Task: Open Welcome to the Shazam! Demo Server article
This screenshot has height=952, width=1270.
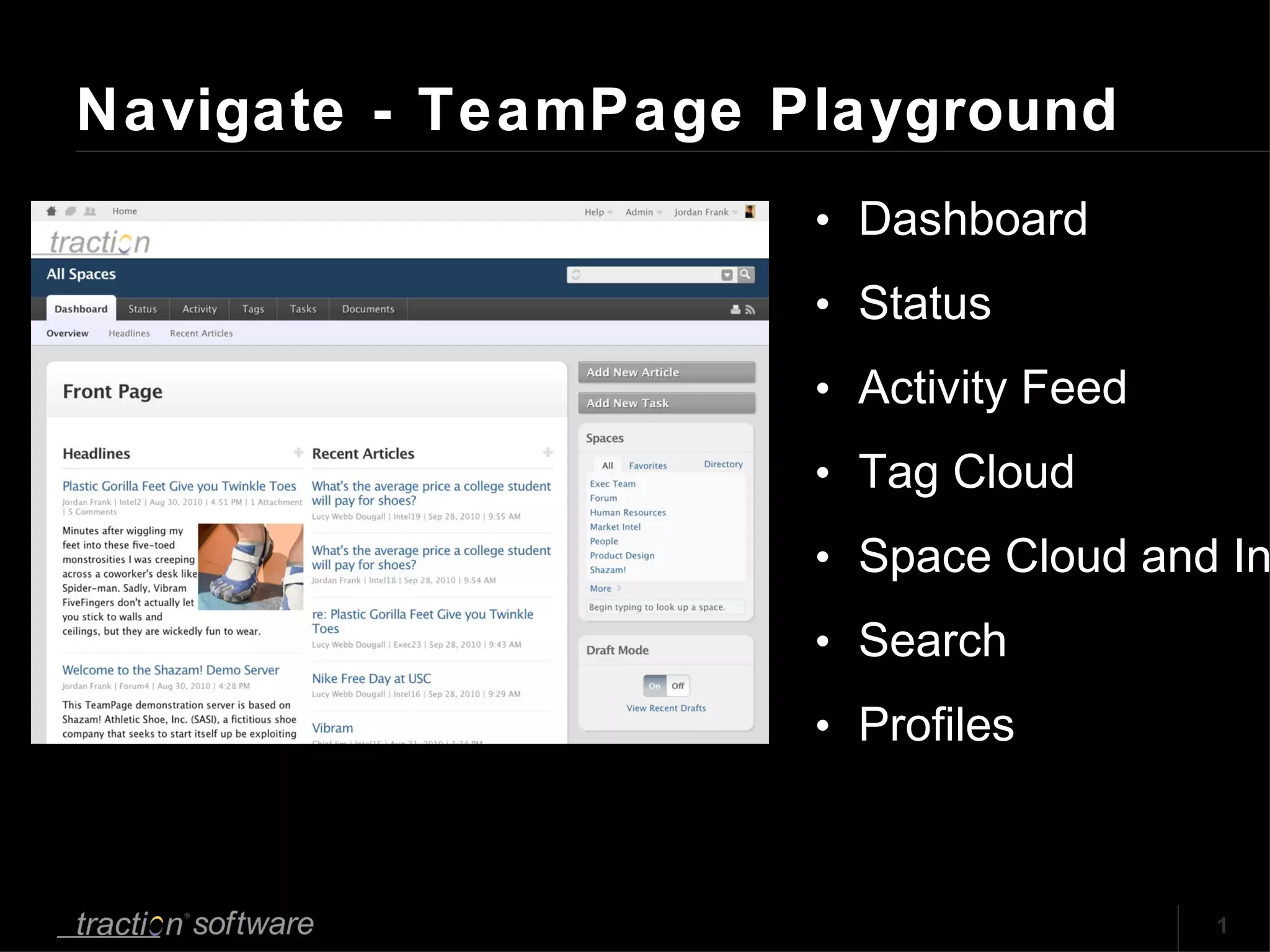Action: [171, 670]
